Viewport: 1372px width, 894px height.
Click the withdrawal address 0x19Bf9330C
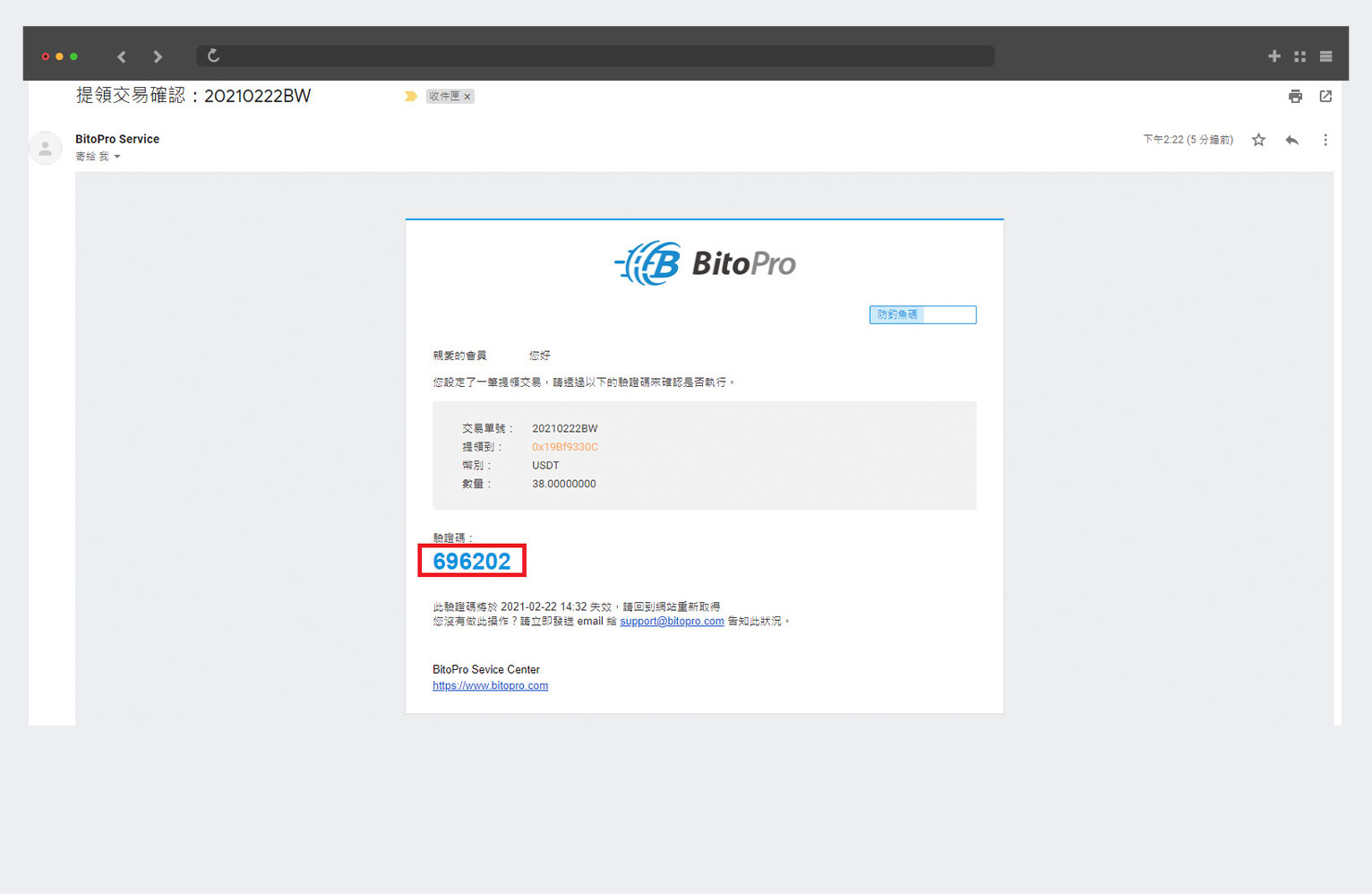[x=564, y=447]
